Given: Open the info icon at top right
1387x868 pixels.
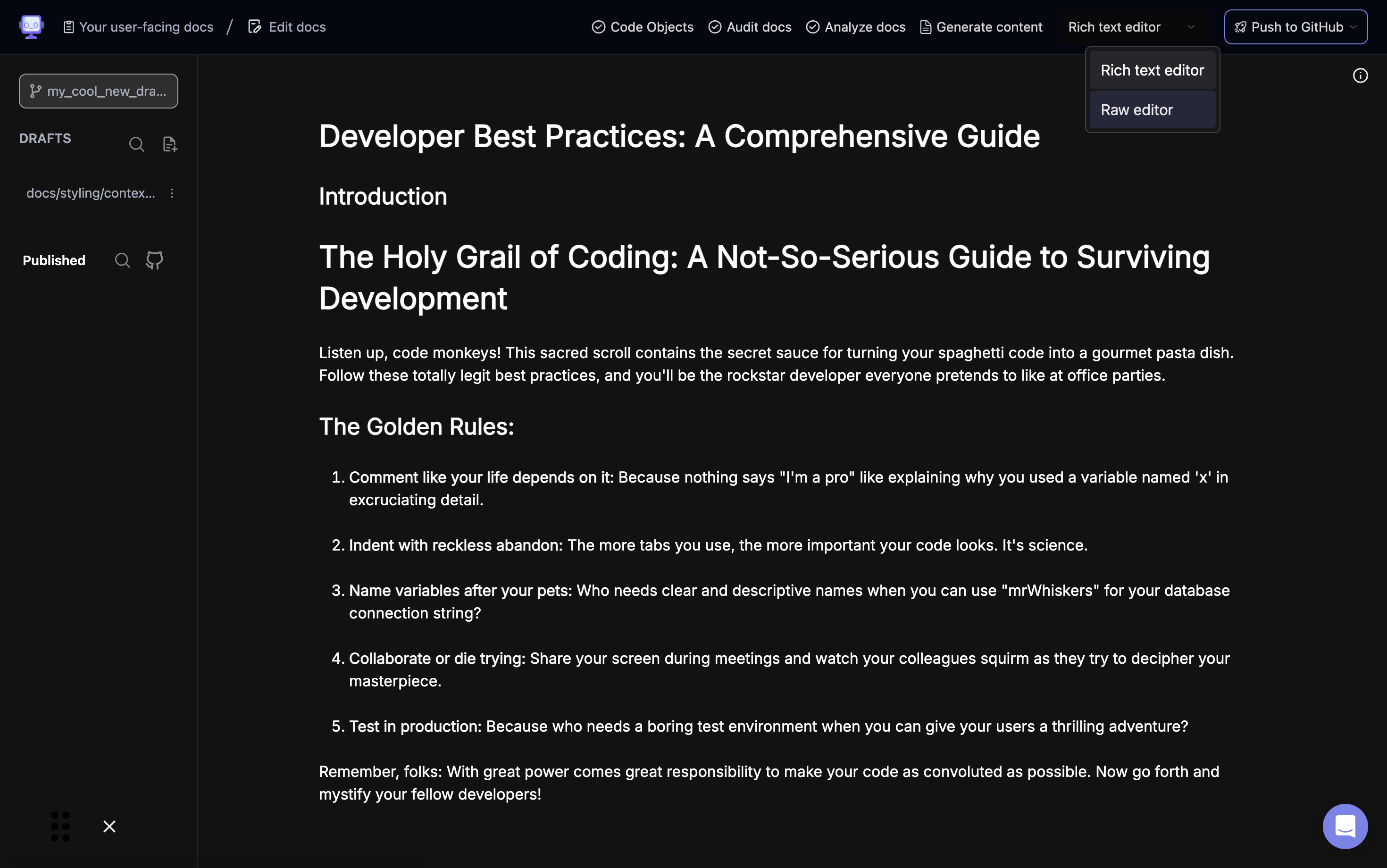Looking at the screenshot, I should coord(1360,76).
